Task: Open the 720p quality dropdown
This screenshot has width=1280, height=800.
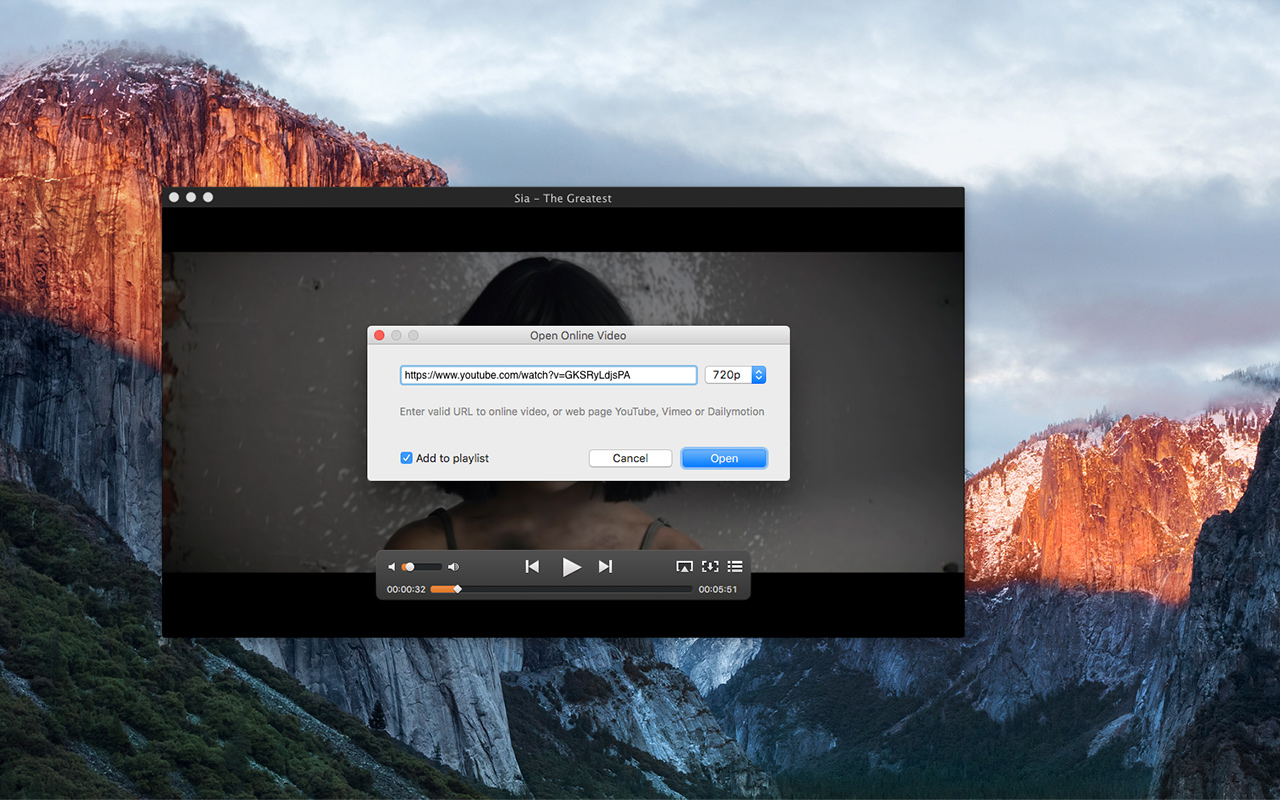Action: (735, 375)
